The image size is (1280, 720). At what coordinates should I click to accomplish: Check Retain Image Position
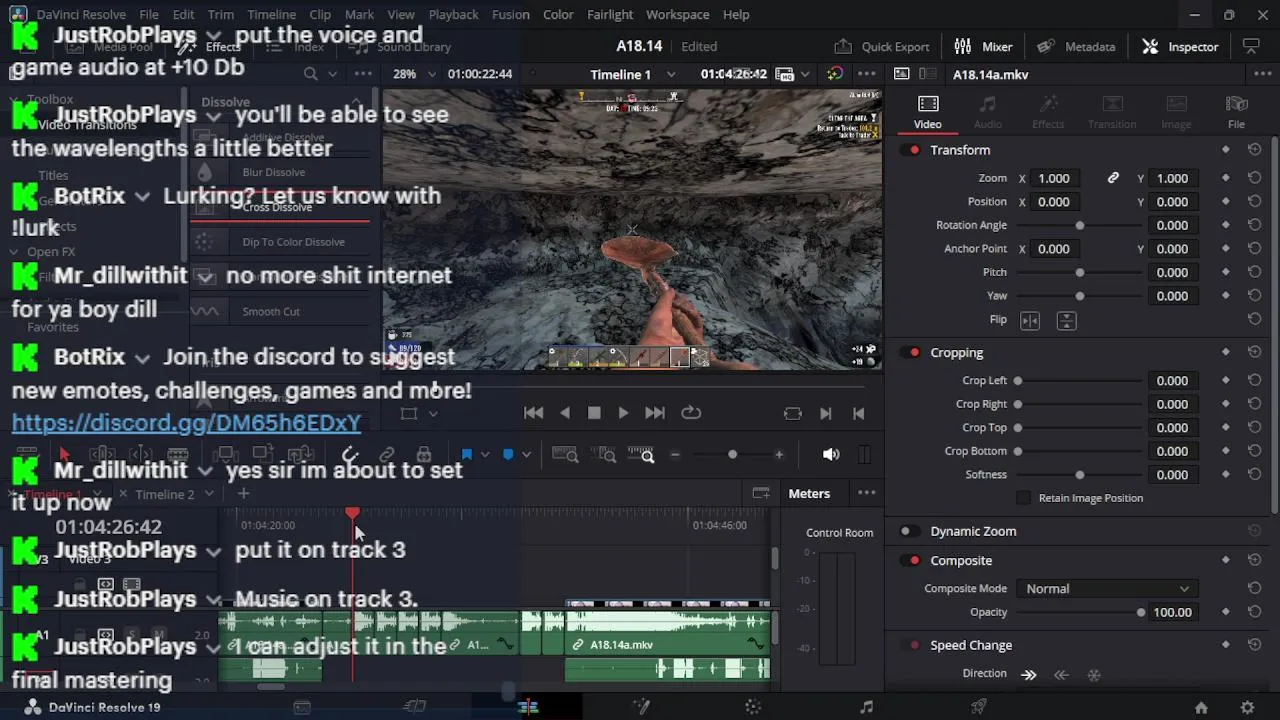pyautogui.click(x=1023, y=498)
